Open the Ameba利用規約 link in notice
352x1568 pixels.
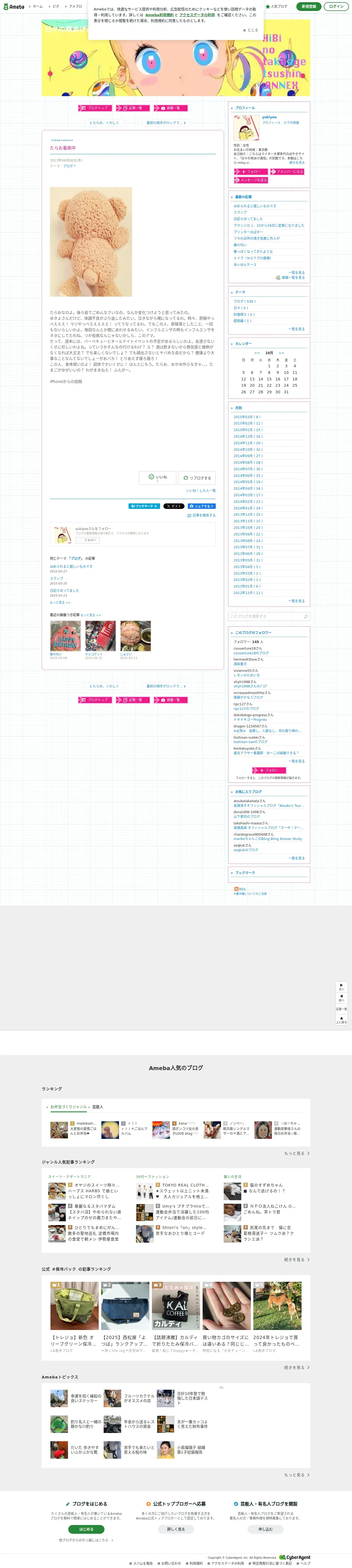160,15
